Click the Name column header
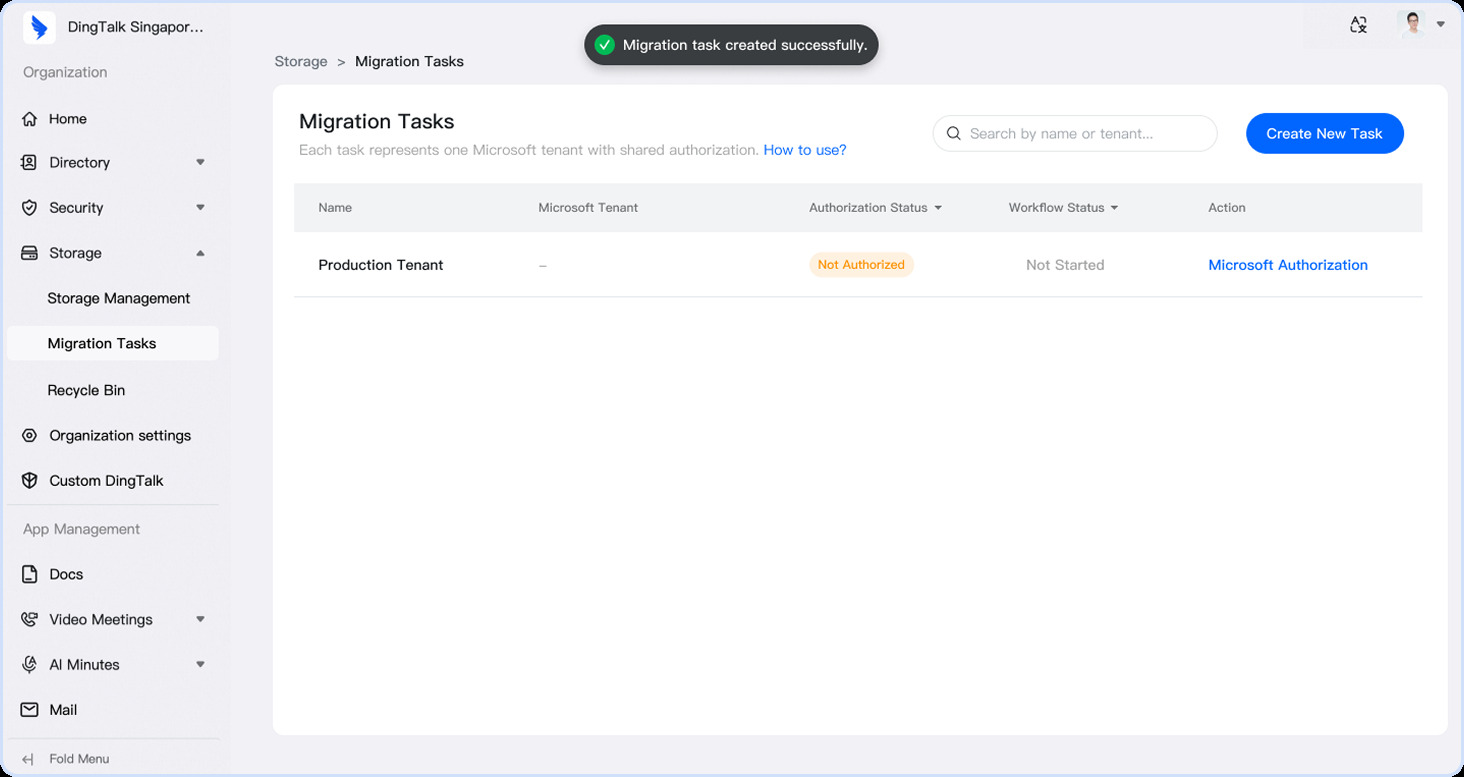1464x777 pixels. tap(335, 208)
